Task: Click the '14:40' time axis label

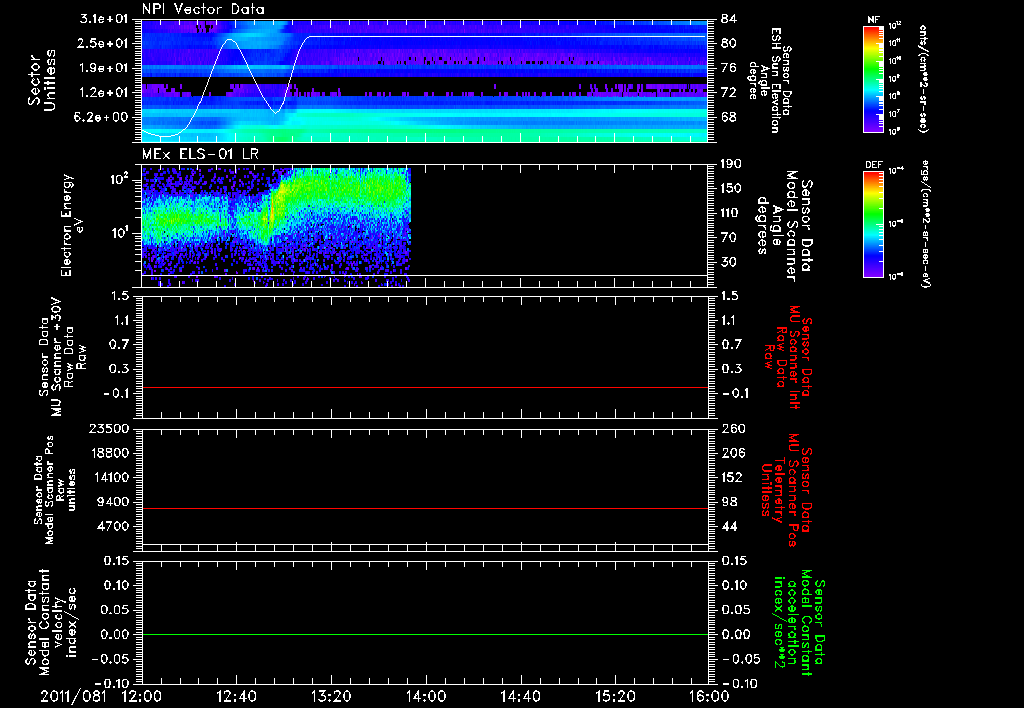Action: (x=520, y=696)
